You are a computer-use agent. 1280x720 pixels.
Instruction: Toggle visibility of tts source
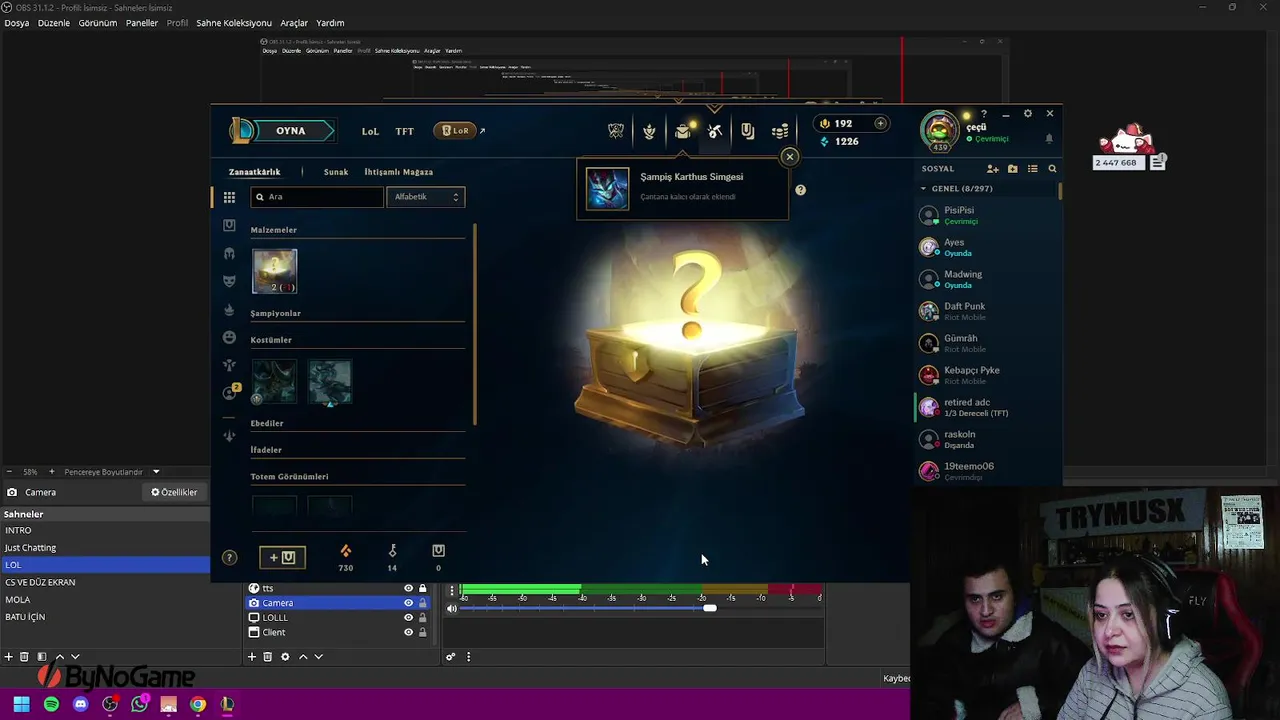tap(408, 588)
